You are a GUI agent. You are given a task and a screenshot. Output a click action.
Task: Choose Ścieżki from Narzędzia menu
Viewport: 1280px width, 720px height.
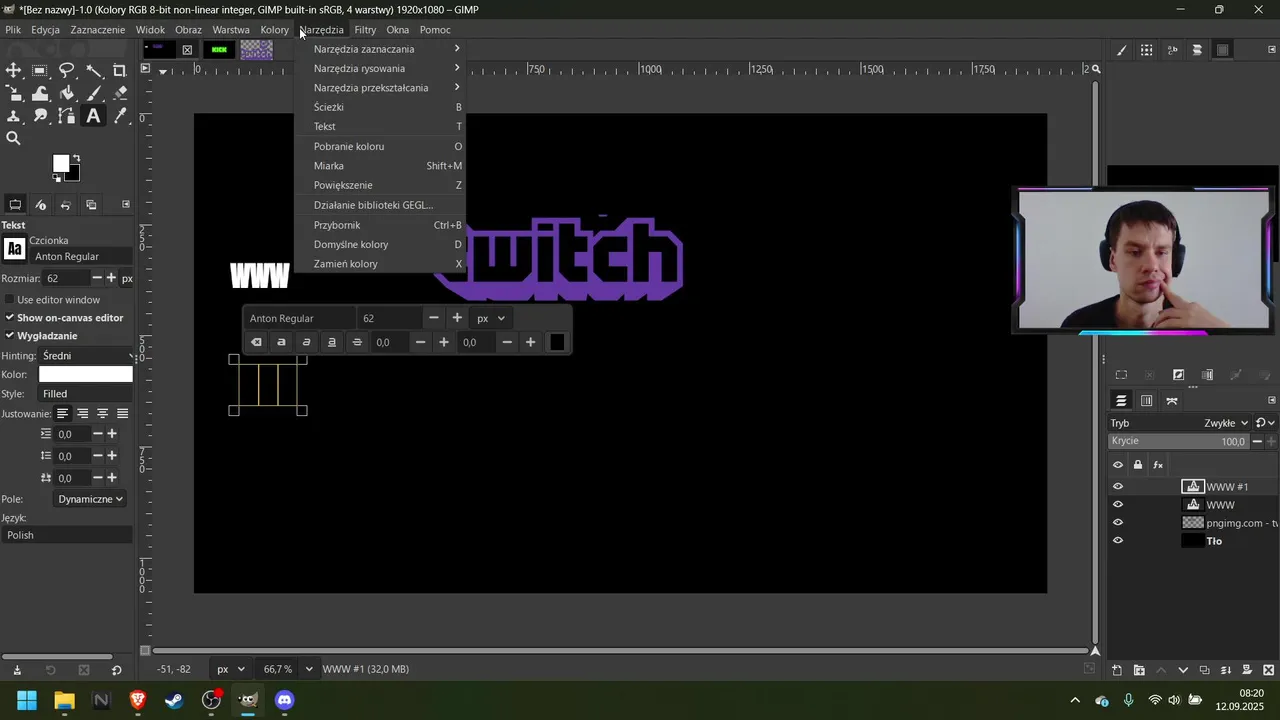(x=381, y=107)
